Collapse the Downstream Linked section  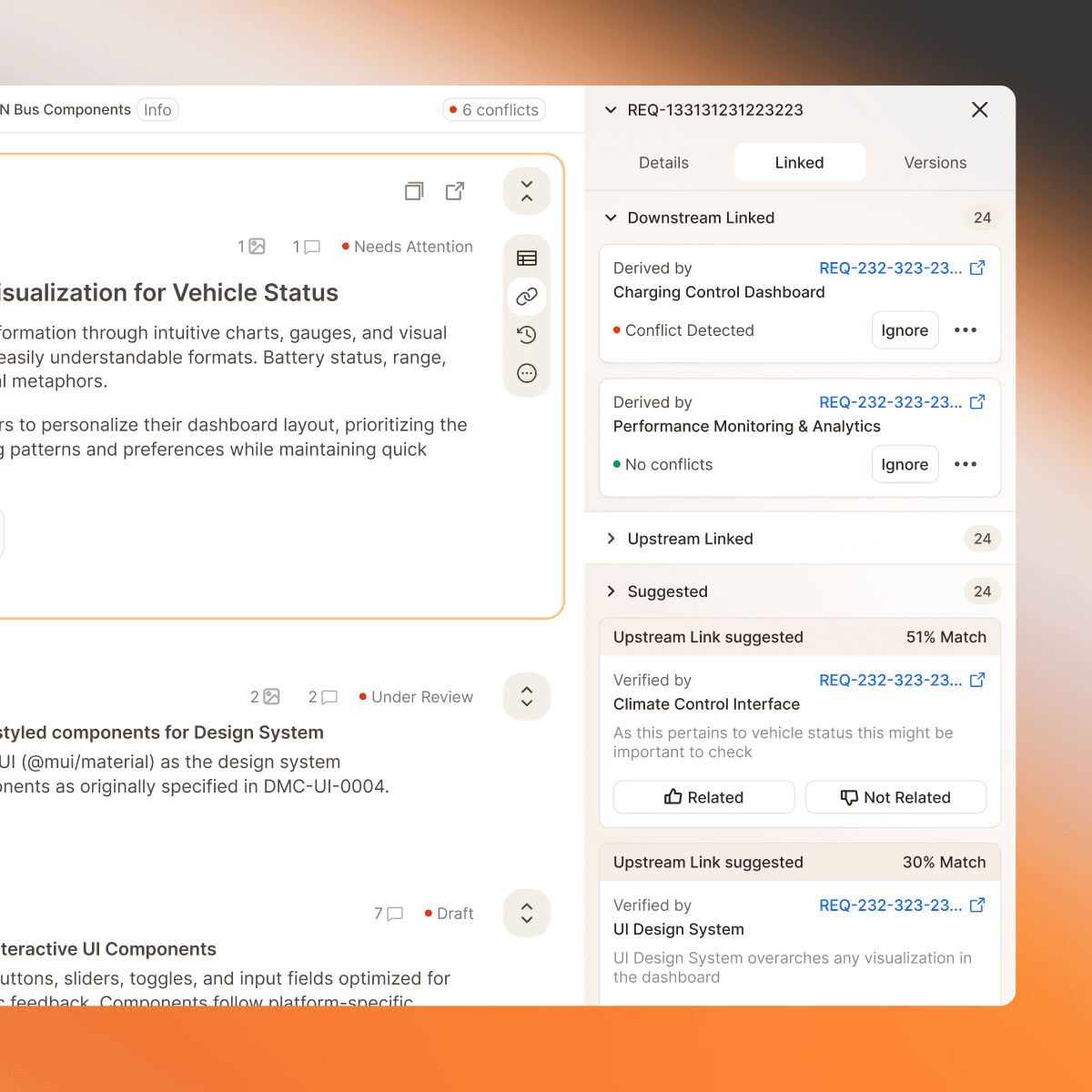click(611, 217)
